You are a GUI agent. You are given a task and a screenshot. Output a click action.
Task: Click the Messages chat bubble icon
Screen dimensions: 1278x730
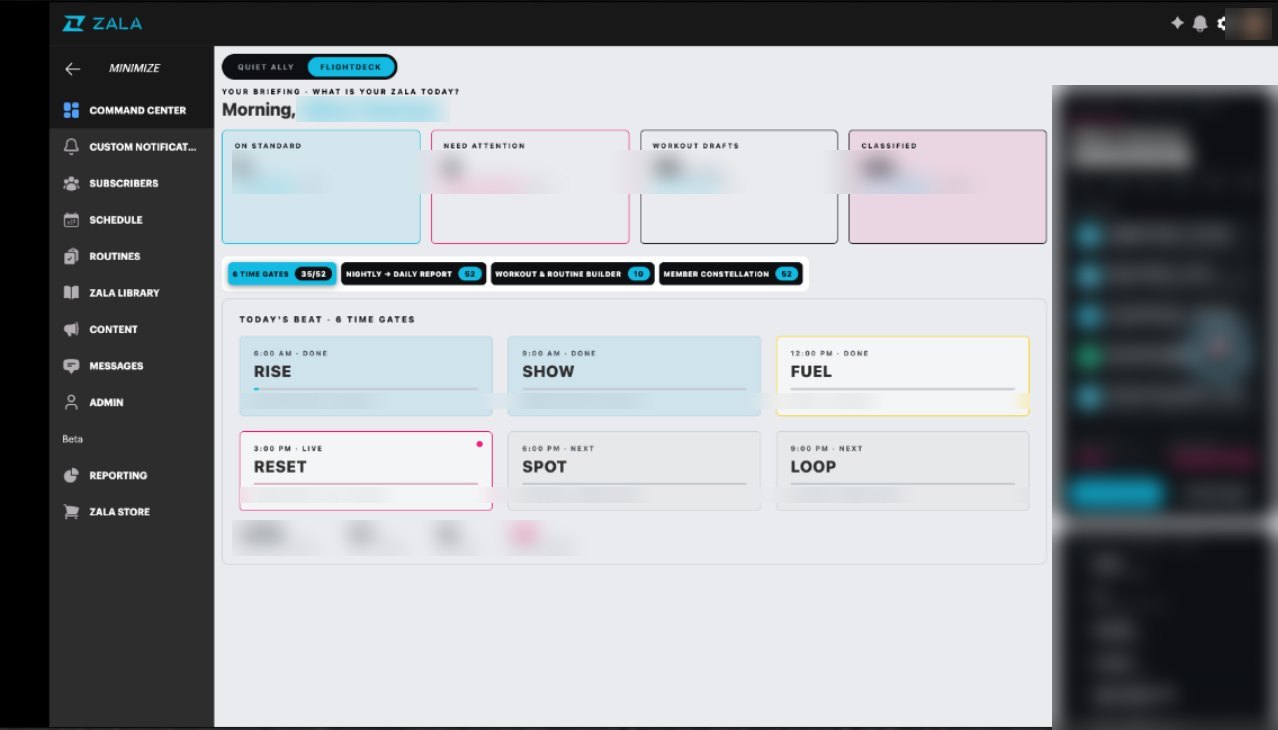71,366
